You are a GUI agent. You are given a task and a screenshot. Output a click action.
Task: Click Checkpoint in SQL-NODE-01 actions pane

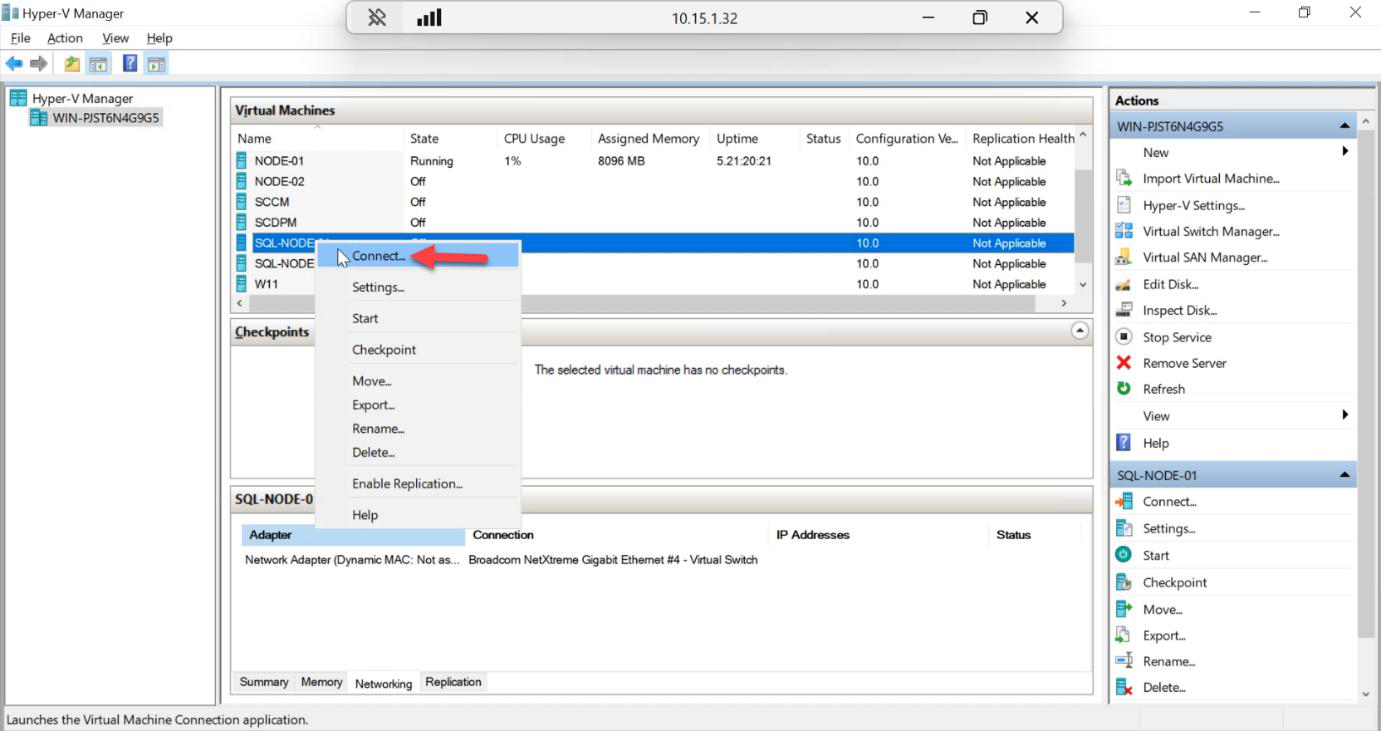pyautogui.click(x=1175, y=582)
